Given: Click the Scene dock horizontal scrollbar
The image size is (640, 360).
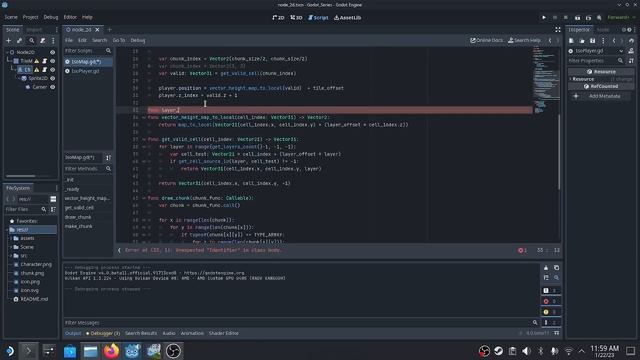Looking at the screenshot, I should point(20,176).
